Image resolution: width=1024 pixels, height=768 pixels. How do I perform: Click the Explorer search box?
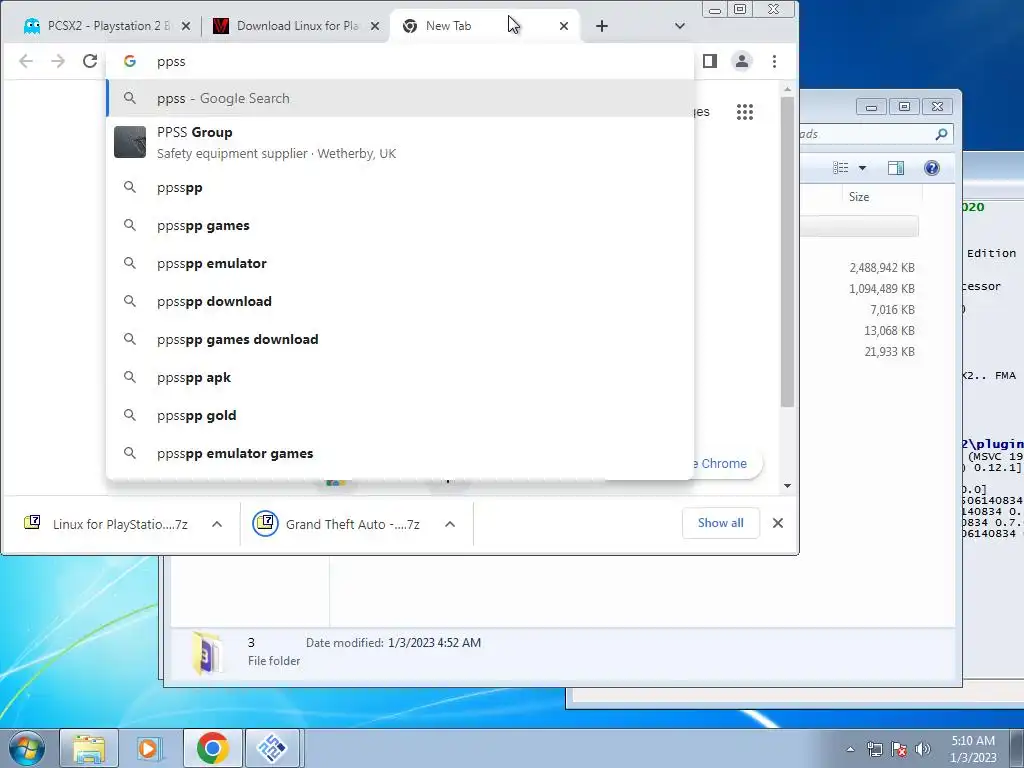click(875, 135)
